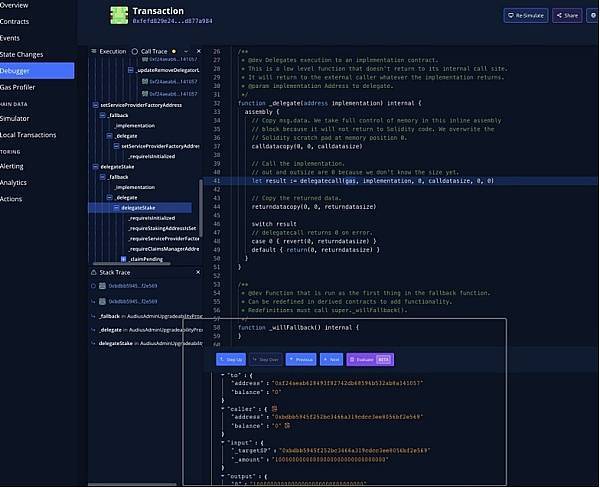Collapse the "to" JSON object
Image resolution: width=600 pixels, height=488 pixels.
coord(223,375)
